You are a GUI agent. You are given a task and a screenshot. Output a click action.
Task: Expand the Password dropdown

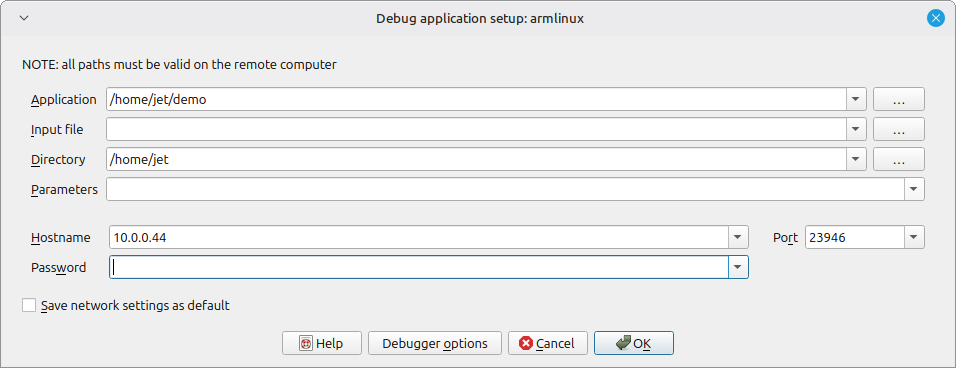(x=738, y=267)
